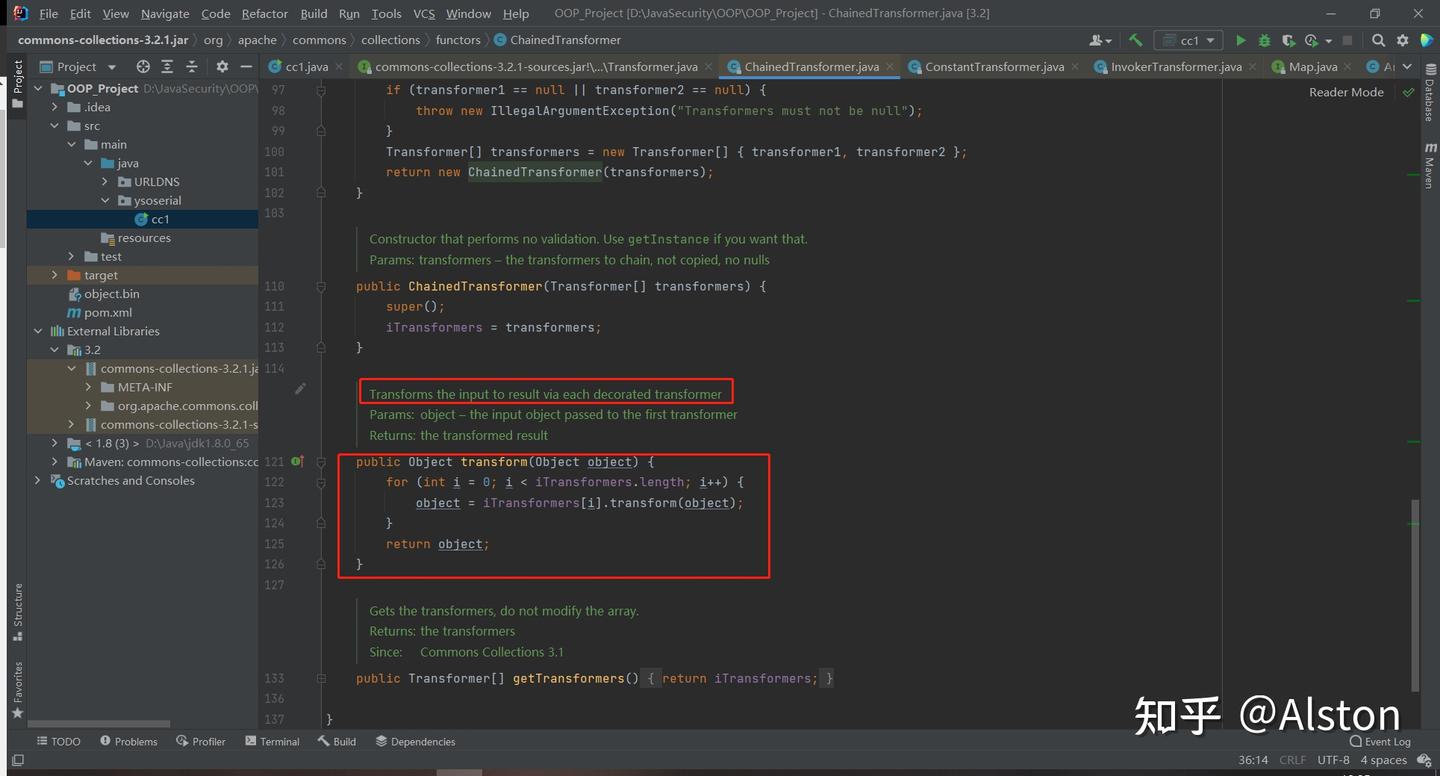This screenshot has height=776, width=1440.
Task: Toggle the tool window bars icon in bottom-left corner
Action: click(x=17, y=760)
